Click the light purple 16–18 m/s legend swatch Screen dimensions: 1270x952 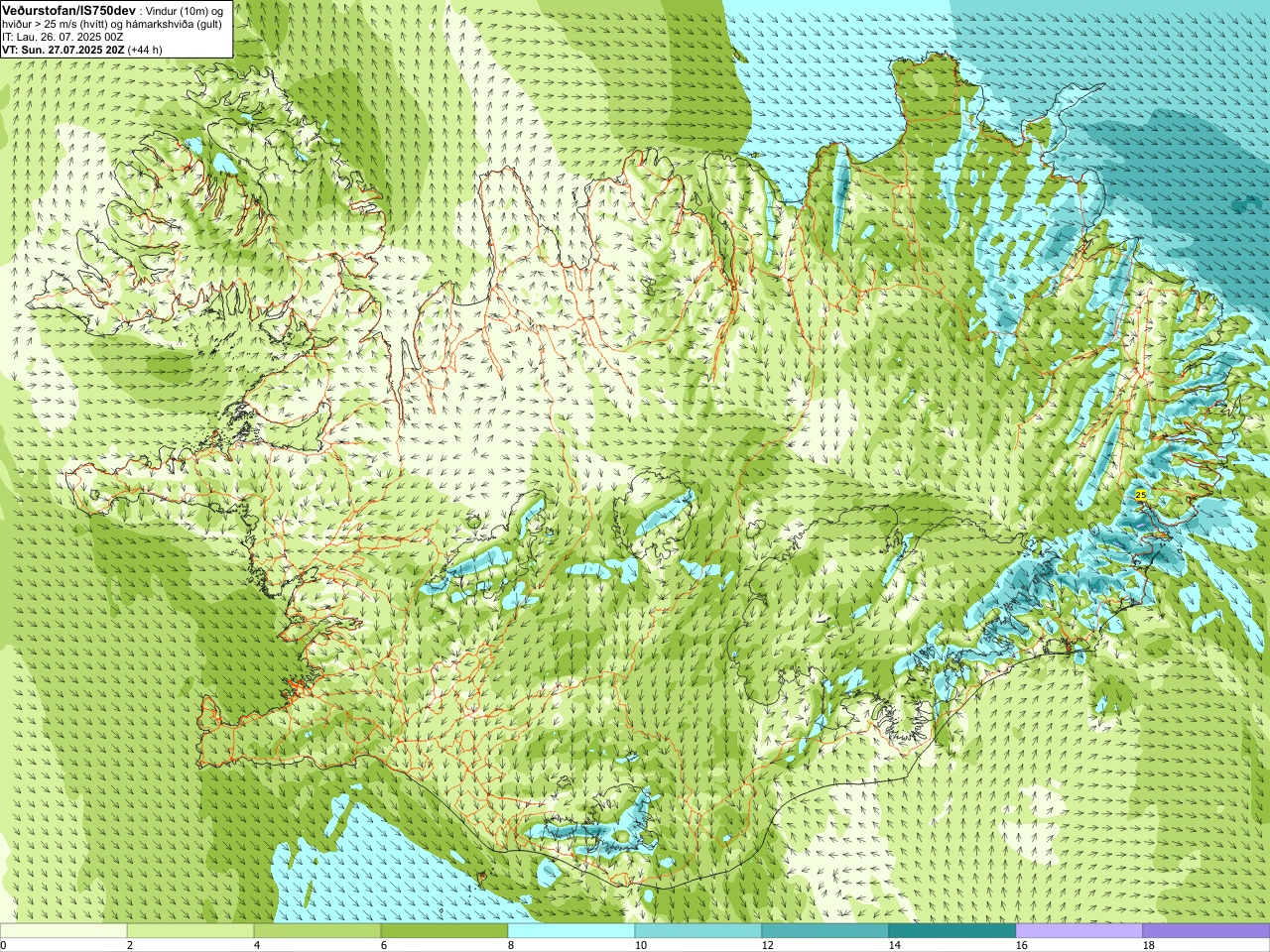click(x=1079, y=931)
